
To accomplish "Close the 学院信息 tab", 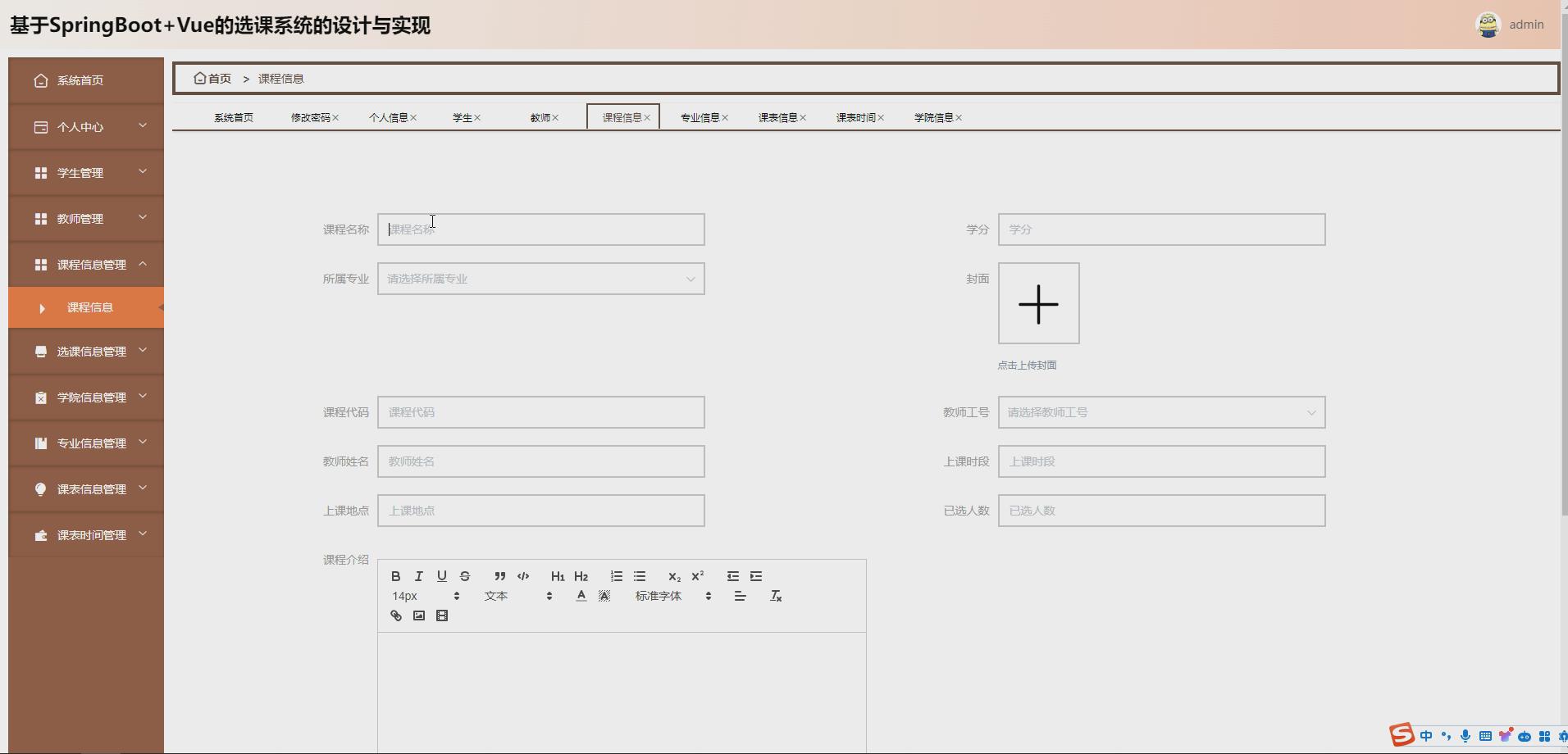I will 959,118.
